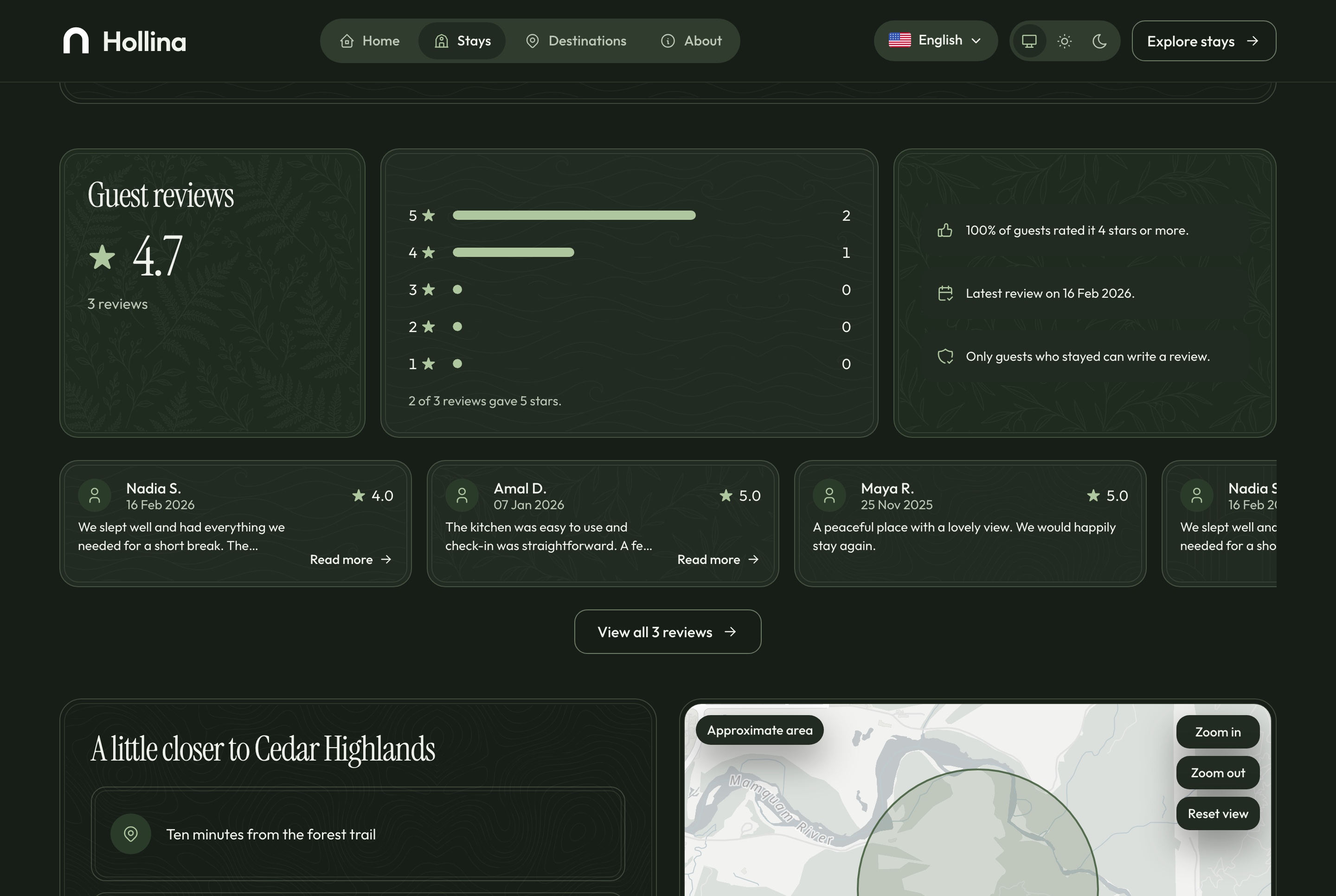Click the Approximate area map label
The height and width of the screenshot is (896, 1336).
coord(759,730)
